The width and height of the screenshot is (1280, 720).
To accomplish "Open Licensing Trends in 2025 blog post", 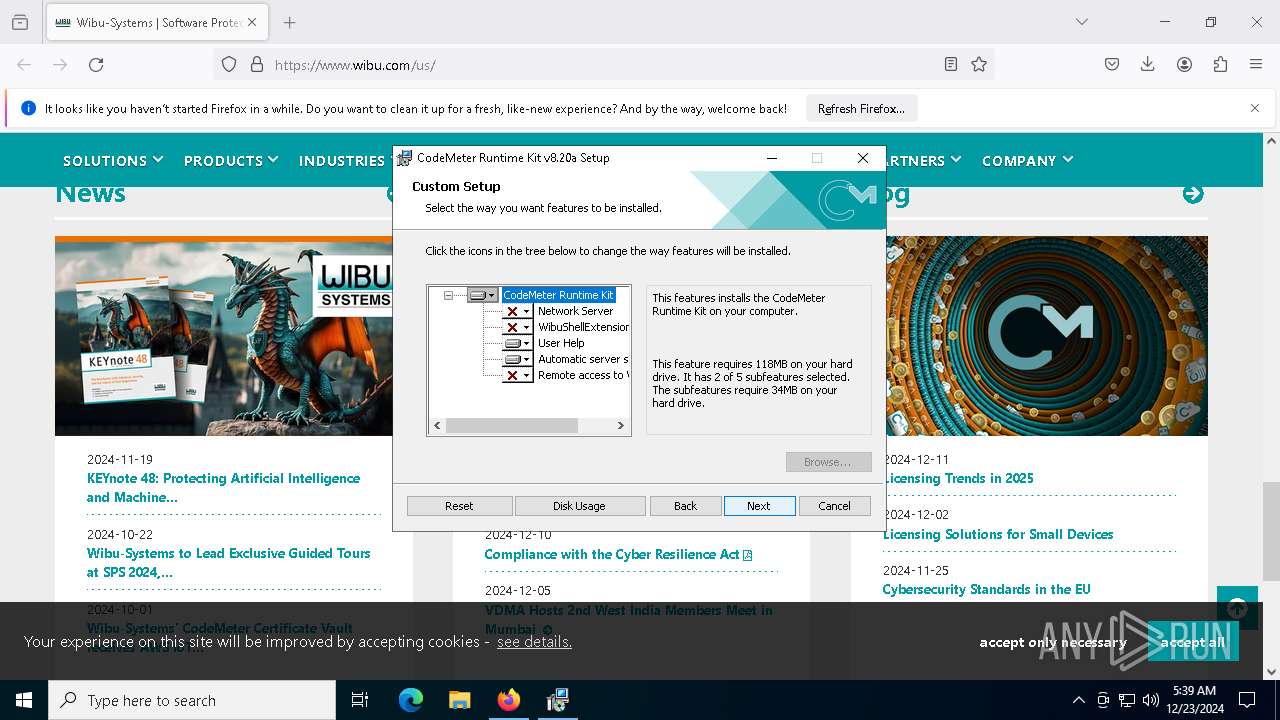I will pos(958,478).
